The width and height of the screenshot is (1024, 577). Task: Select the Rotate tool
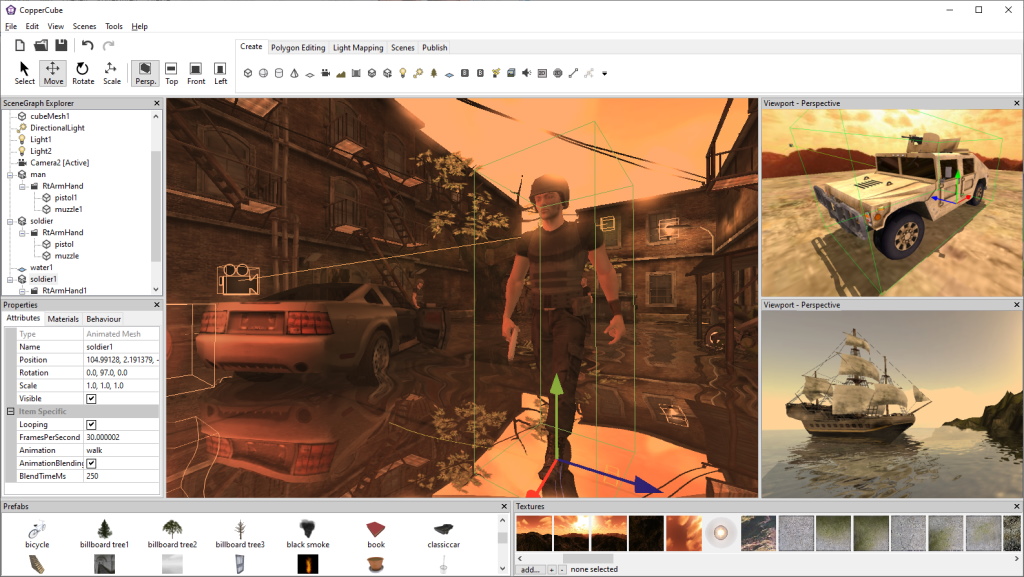point(83,72)
